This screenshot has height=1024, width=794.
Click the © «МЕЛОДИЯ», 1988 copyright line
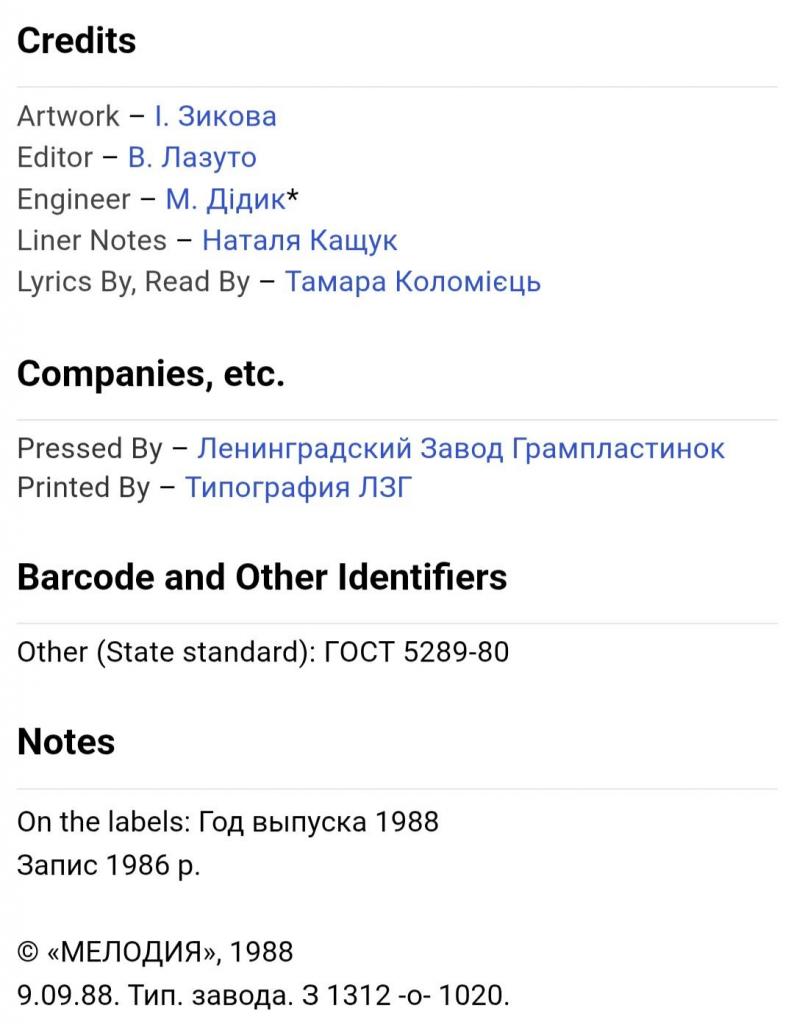coord(155,951)
